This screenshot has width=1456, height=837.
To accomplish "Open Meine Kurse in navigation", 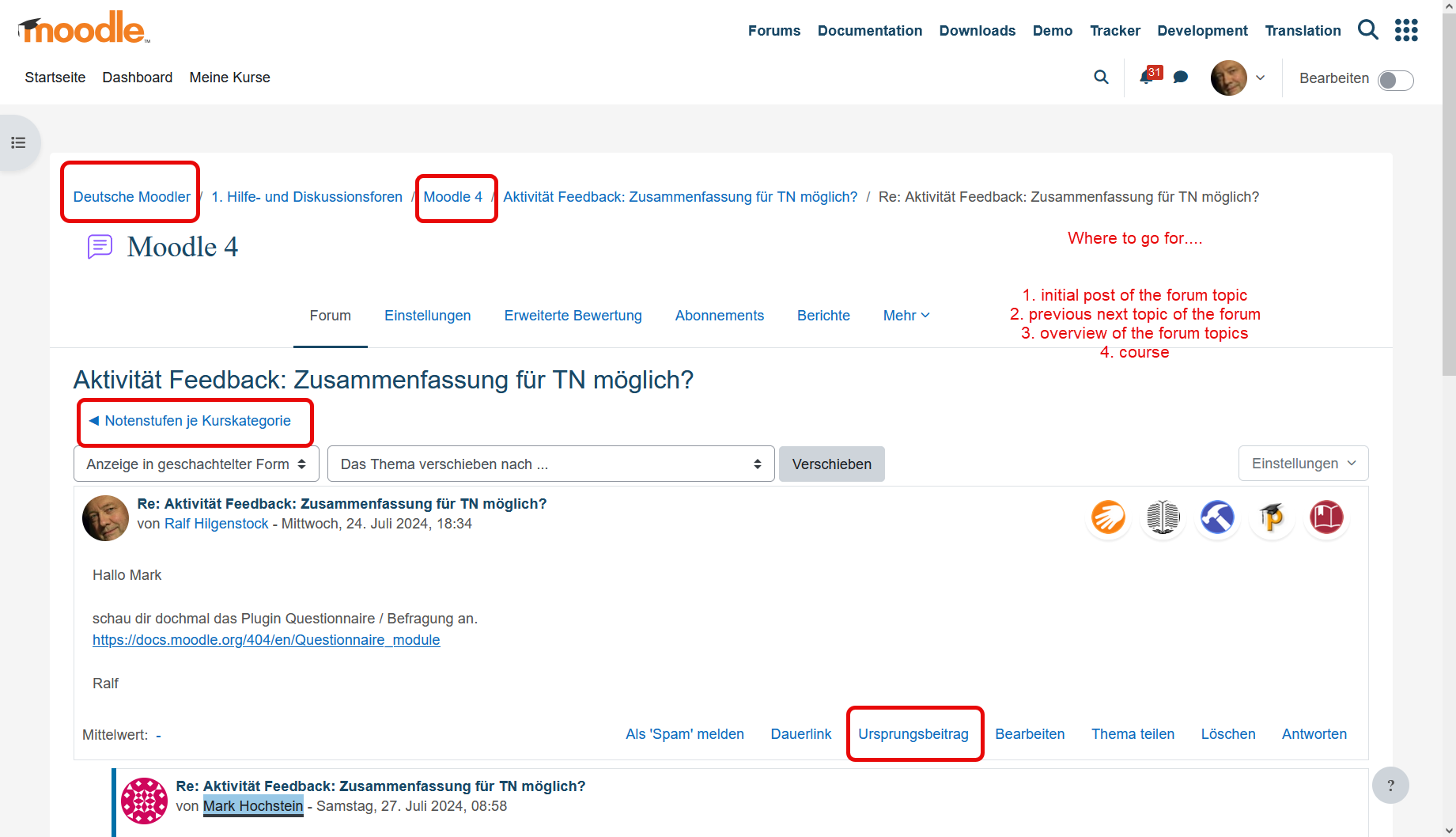I will 230,78.
